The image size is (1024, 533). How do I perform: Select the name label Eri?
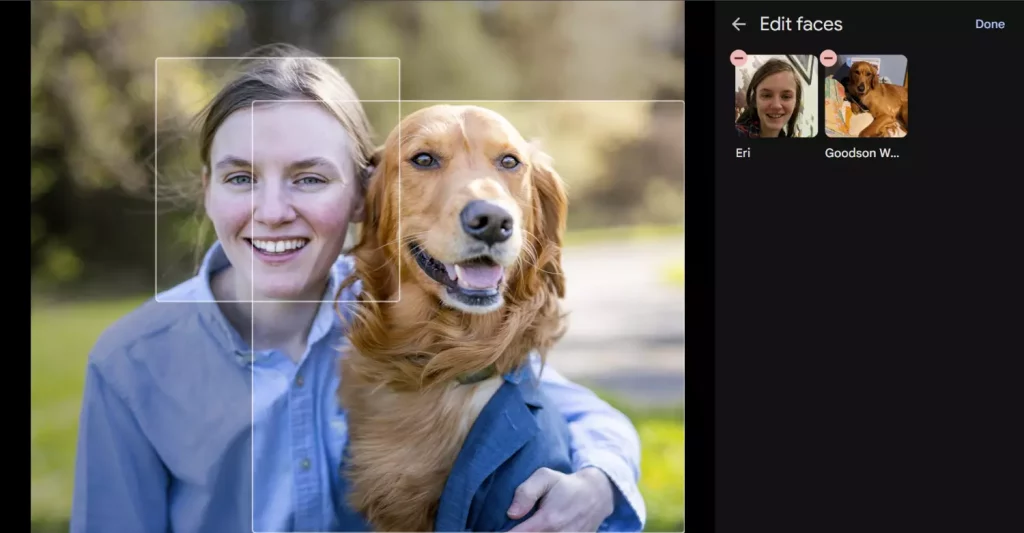[743, 153]
